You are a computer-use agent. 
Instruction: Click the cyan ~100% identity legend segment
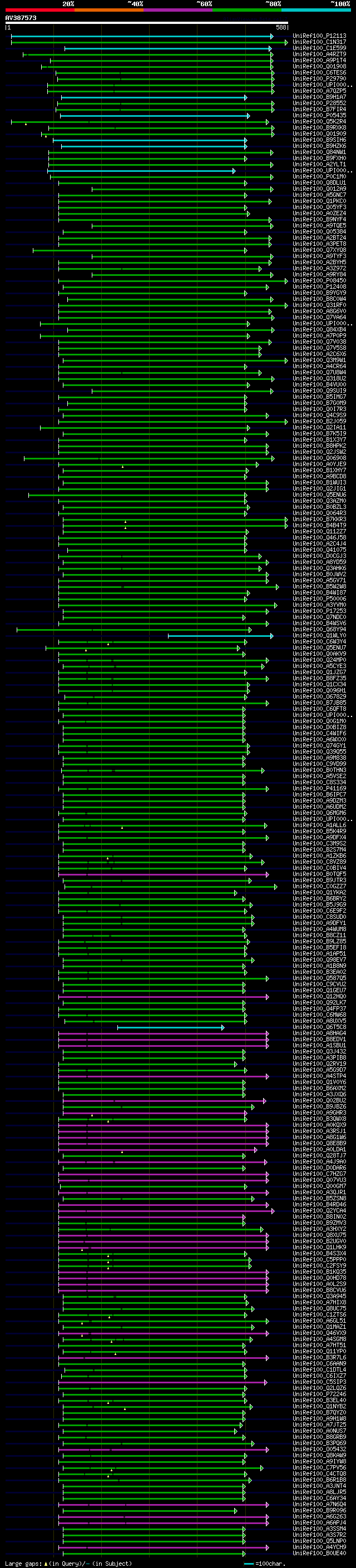coord(316,10)
